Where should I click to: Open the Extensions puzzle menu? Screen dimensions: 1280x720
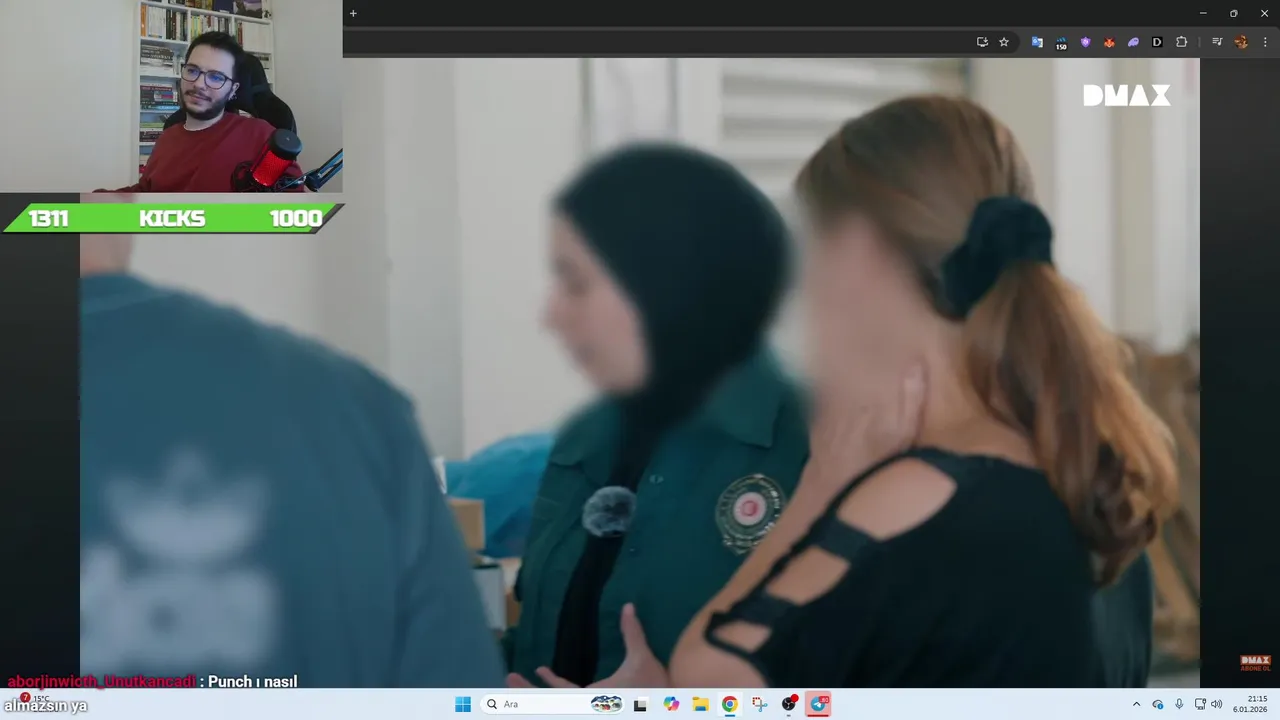(1181, 42)
